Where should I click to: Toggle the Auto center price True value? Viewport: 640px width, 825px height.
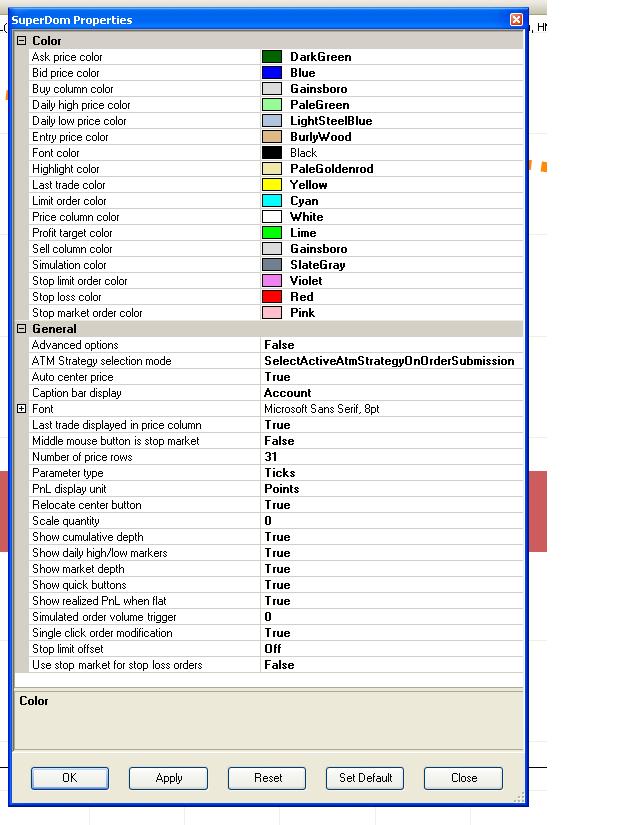[390, 377]
